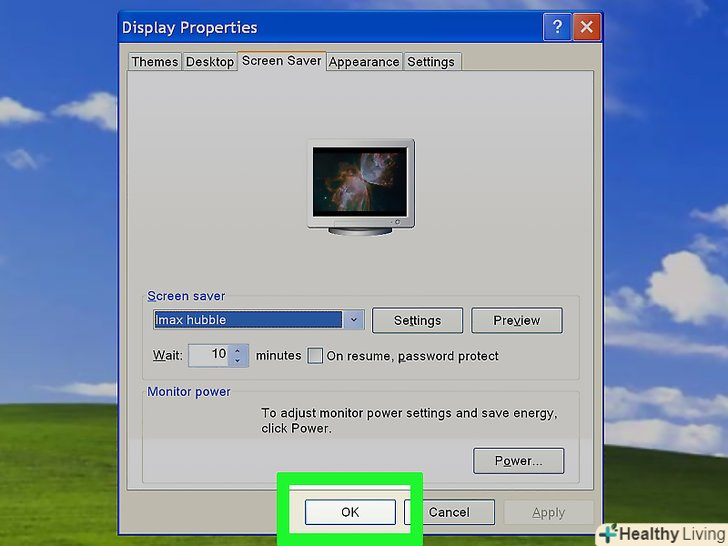Open screen saver Settings button
Image resolution: width=728 pixels, height=546 pixels.
pyautogui.click(x=417, y=320)
